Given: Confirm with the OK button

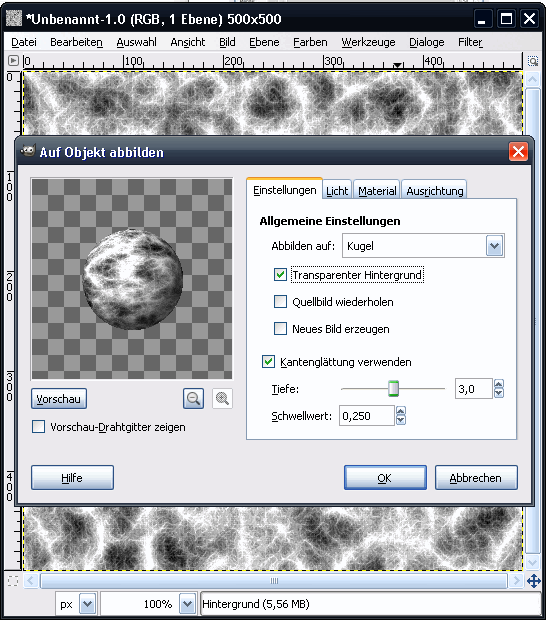Looking at the screenshot, I should coord(385,478).
